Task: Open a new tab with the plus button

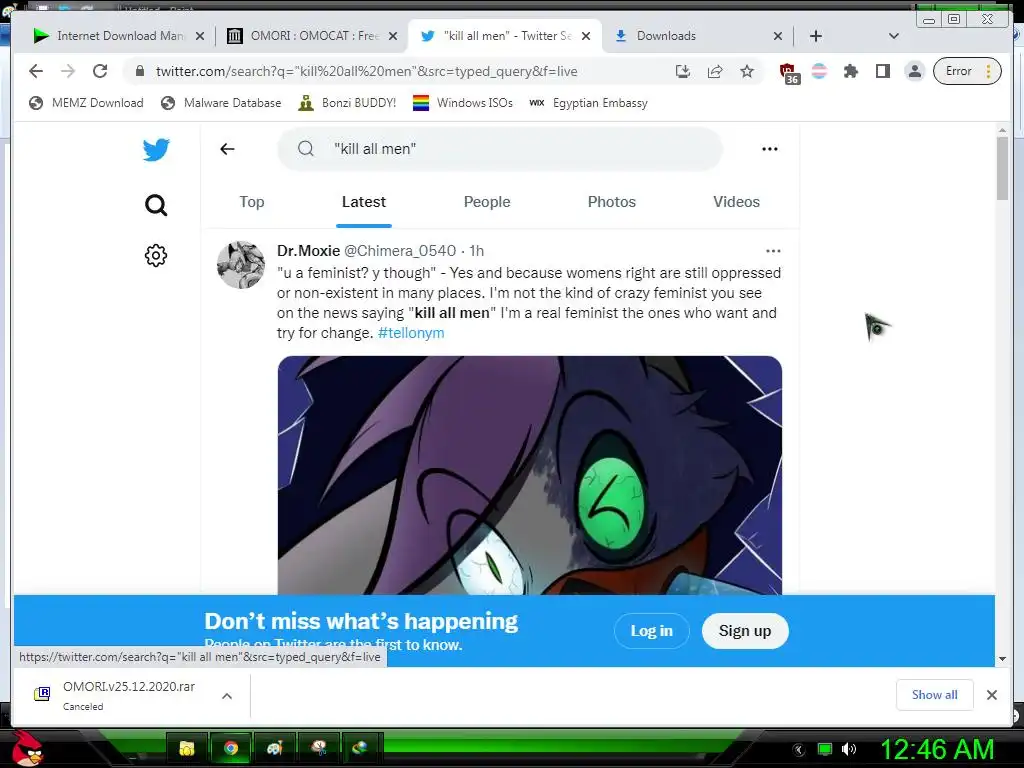Action: [816, 36]
